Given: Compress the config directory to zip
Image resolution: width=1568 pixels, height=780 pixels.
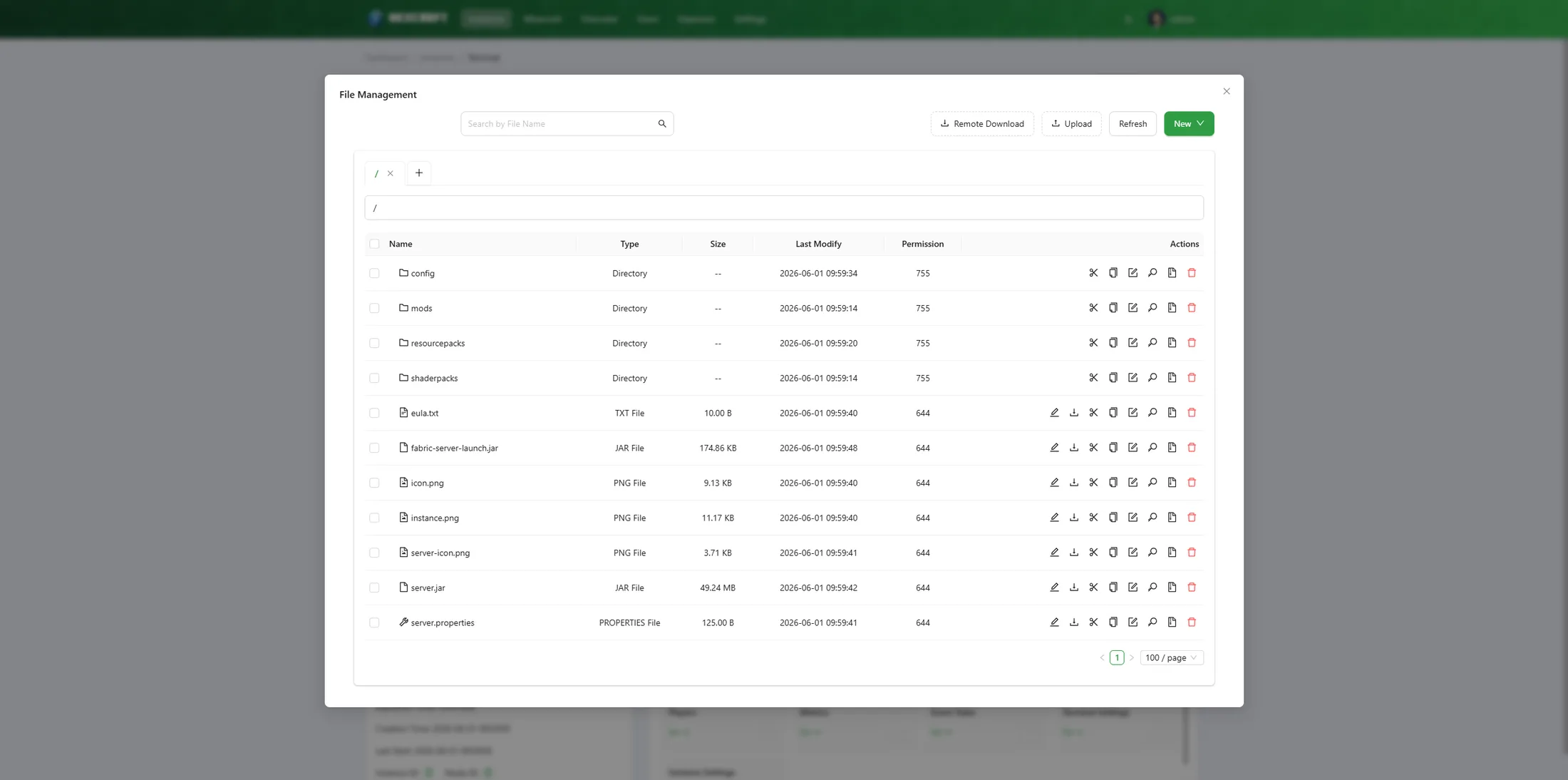Looking at the screenshot, I should click(x=1172, y=273).
